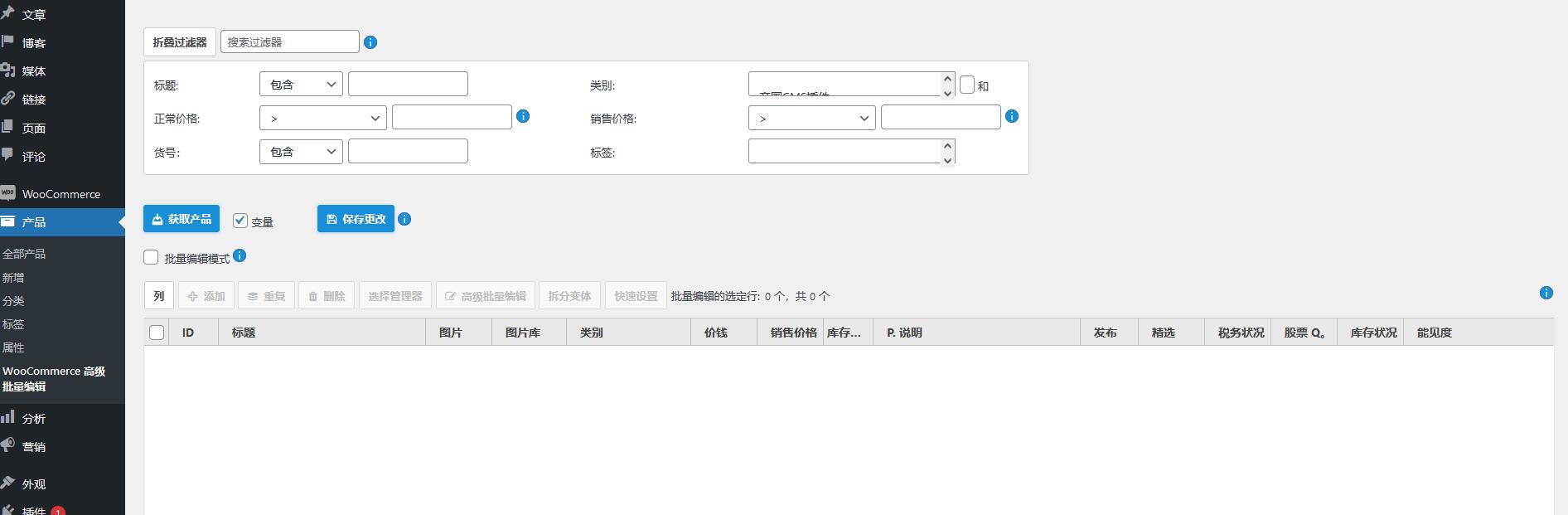Open 插件 in the admin sidebar
Image resolution: width=1568 pixels, height=515 pixels.
pos(34,512)
